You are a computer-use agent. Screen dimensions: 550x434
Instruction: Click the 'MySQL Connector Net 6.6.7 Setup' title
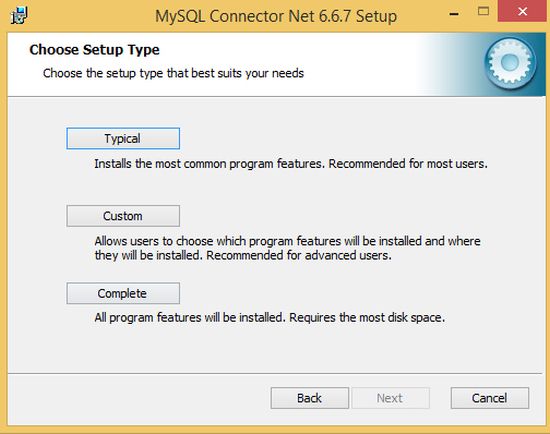pyautogui.click(x=276, y=16)
